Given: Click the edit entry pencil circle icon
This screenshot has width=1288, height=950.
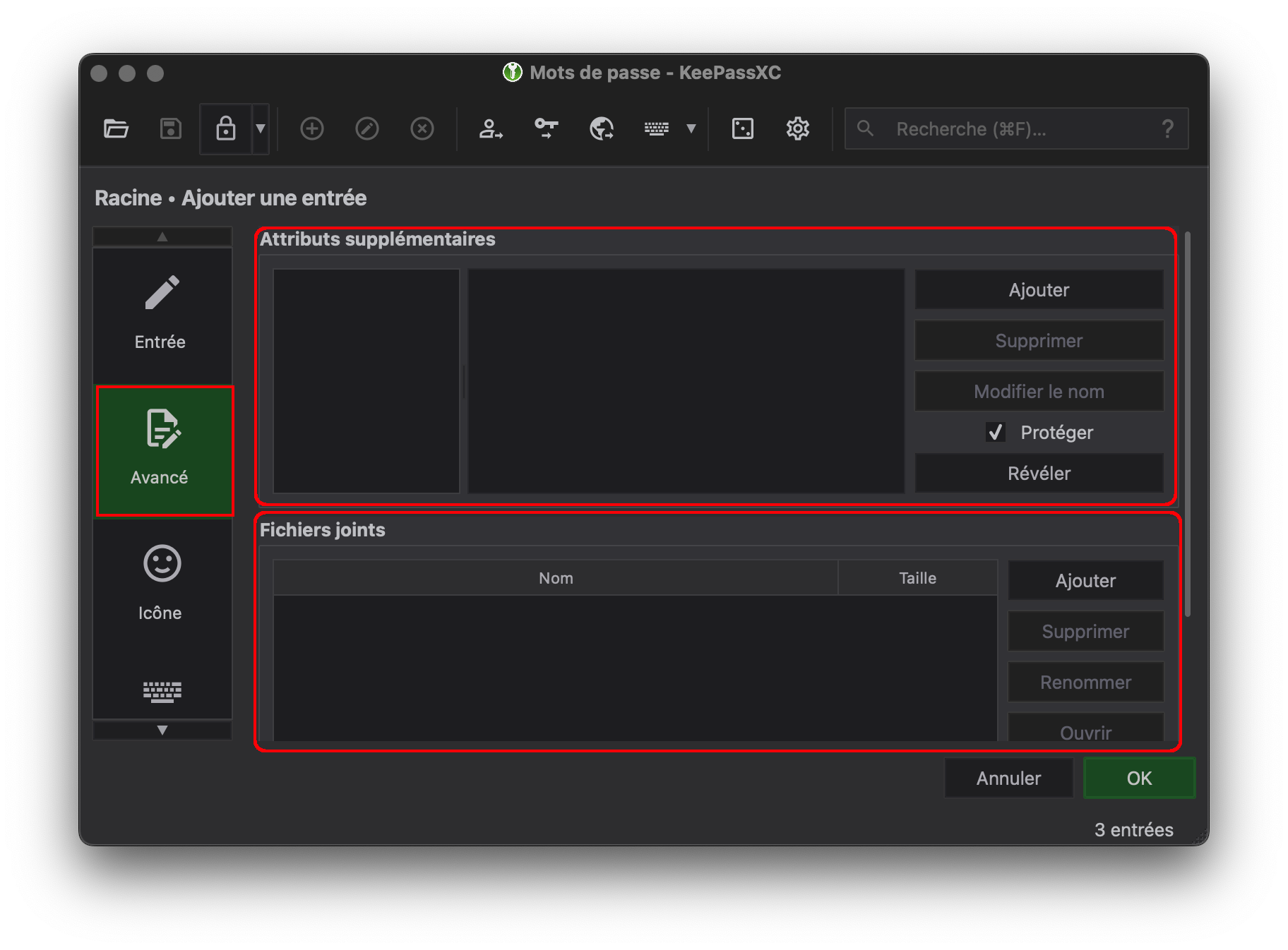Looking at the screenshot, I should click(x=367, y=128).
